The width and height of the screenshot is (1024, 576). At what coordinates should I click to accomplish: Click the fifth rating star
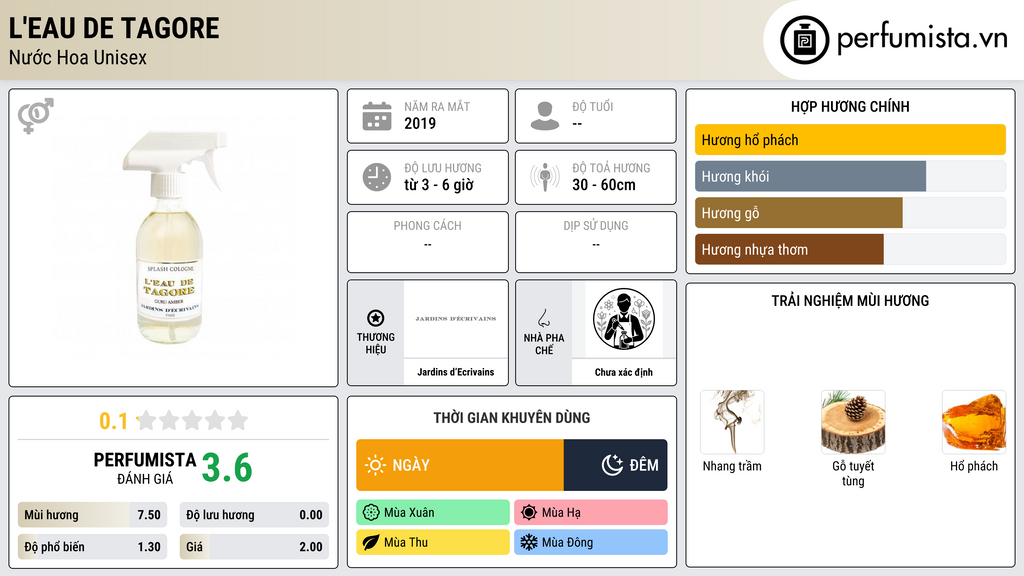click(x=238, y=420)
